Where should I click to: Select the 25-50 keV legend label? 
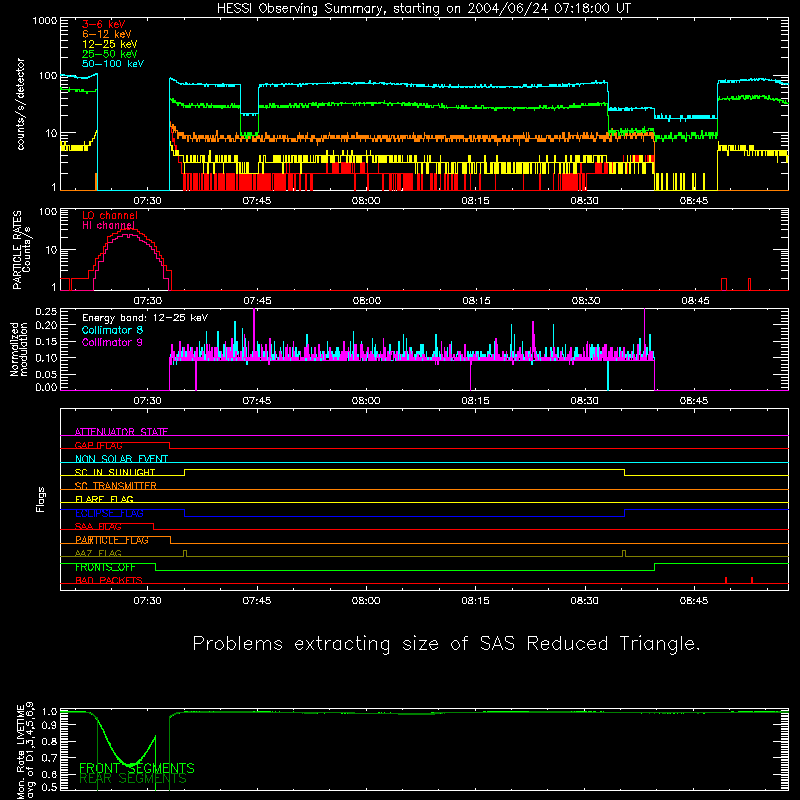tap(110, 54)
